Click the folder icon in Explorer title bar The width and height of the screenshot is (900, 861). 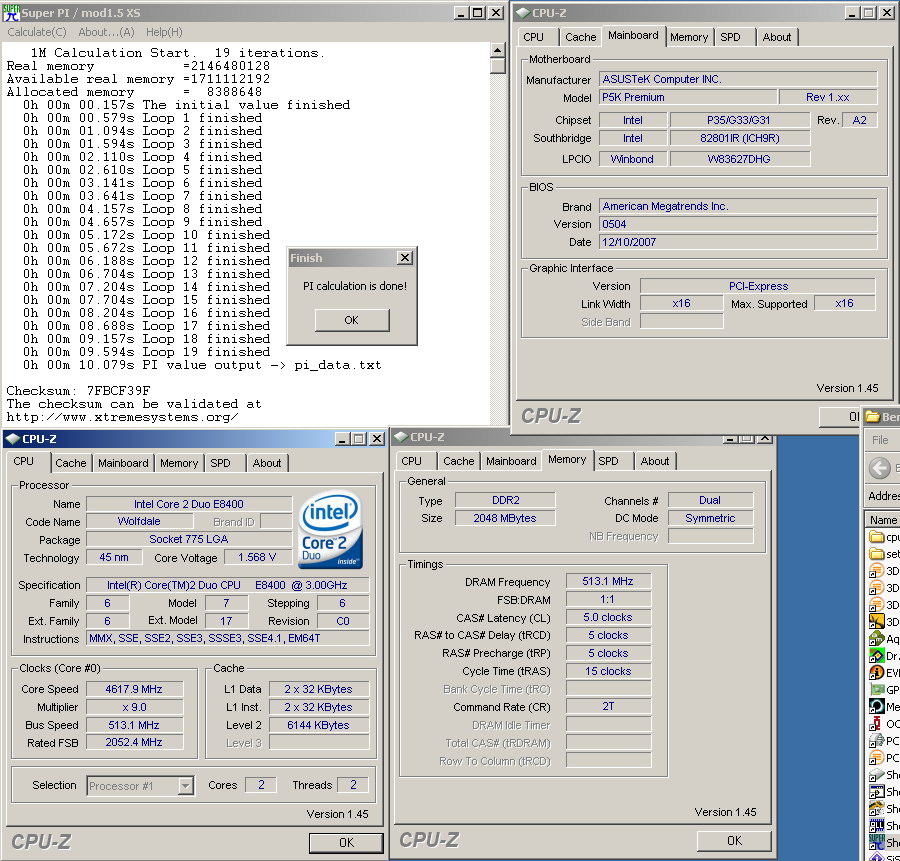point(872,417)
